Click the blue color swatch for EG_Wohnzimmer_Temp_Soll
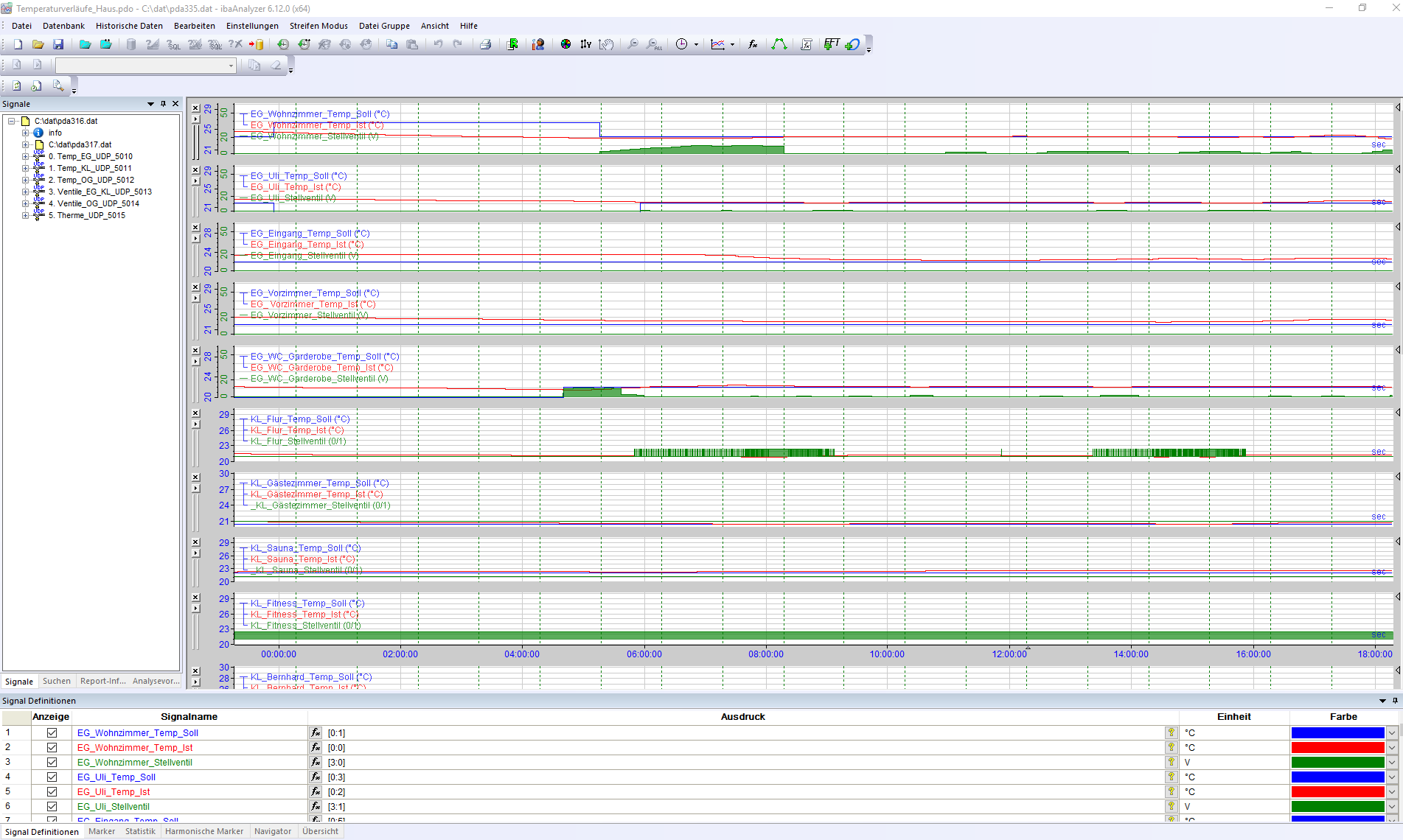This screenshot has height=840, width=1403. click(1337, 732)
